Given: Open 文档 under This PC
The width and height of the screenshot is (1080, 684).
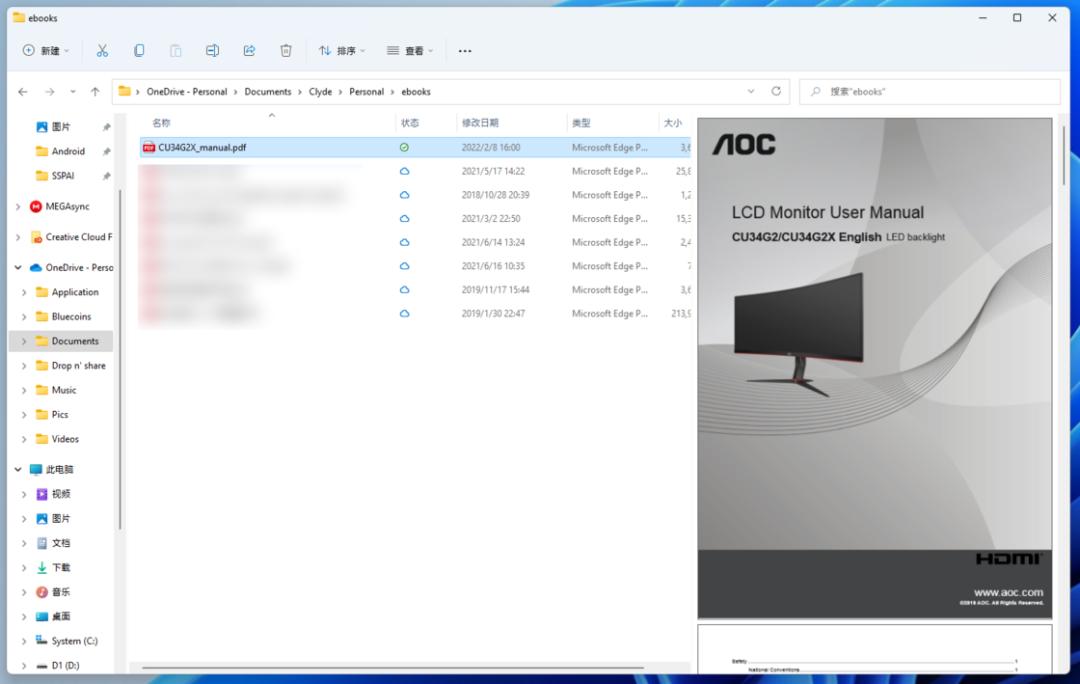Looking at the screenshot, I should pos(61,543).
